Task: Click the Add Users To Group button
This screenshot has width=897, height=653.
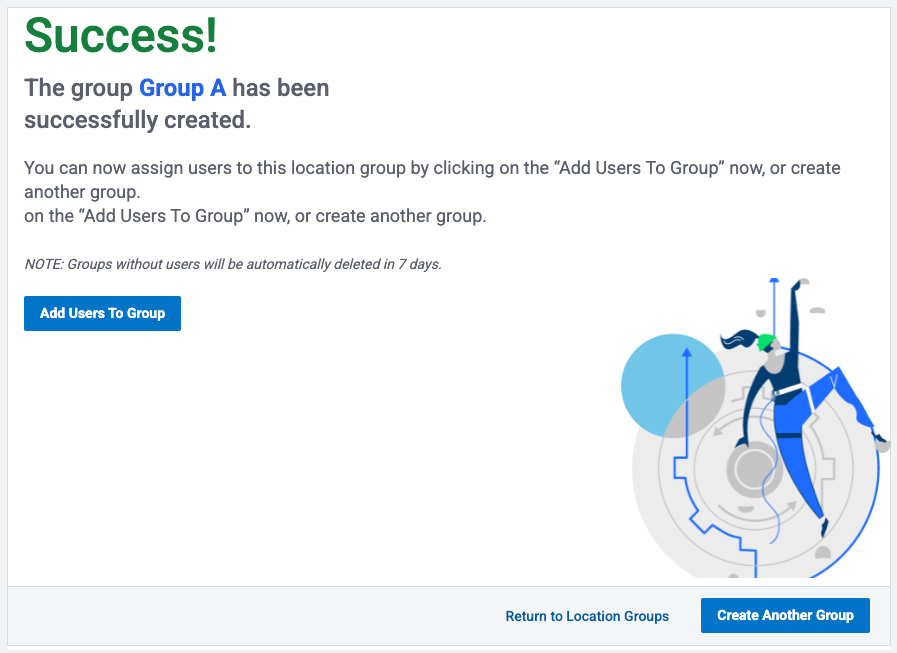Action: point(102,313)
